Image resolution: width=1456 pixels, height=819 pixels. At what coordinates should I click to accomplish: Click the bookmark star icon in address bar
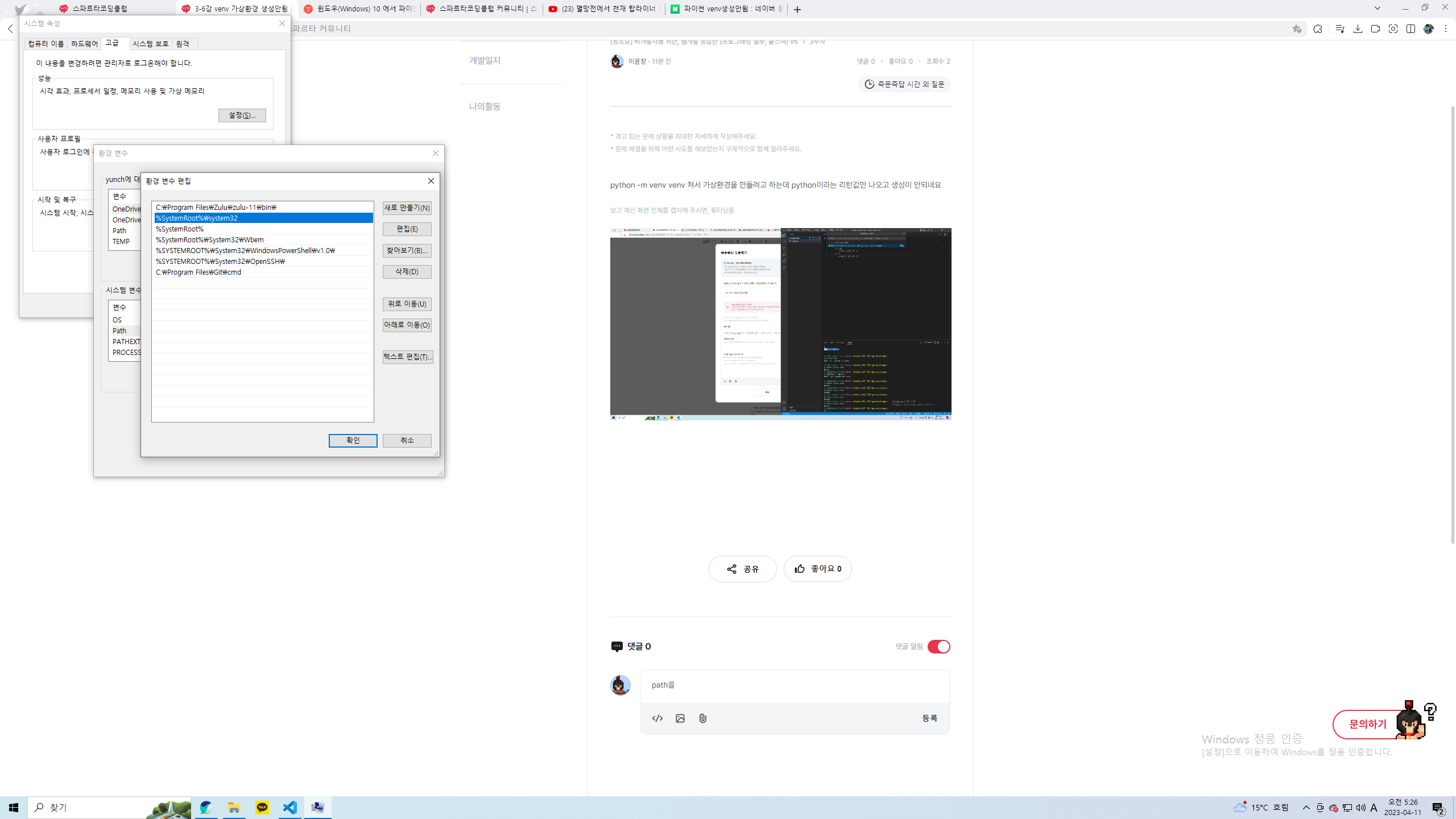point(1297,29)
